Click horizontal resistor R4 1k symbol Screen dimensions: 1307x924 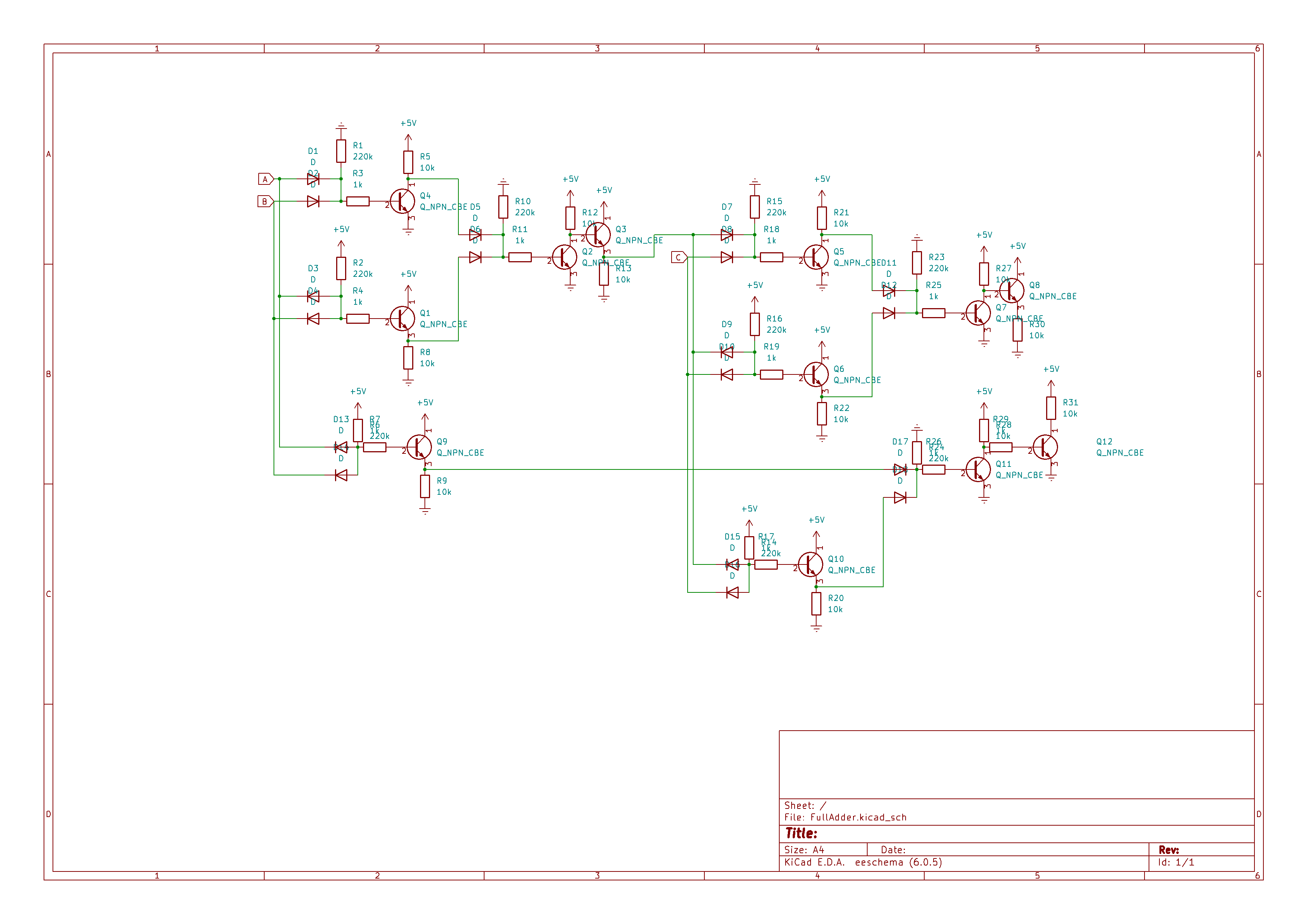pos(358,319)
